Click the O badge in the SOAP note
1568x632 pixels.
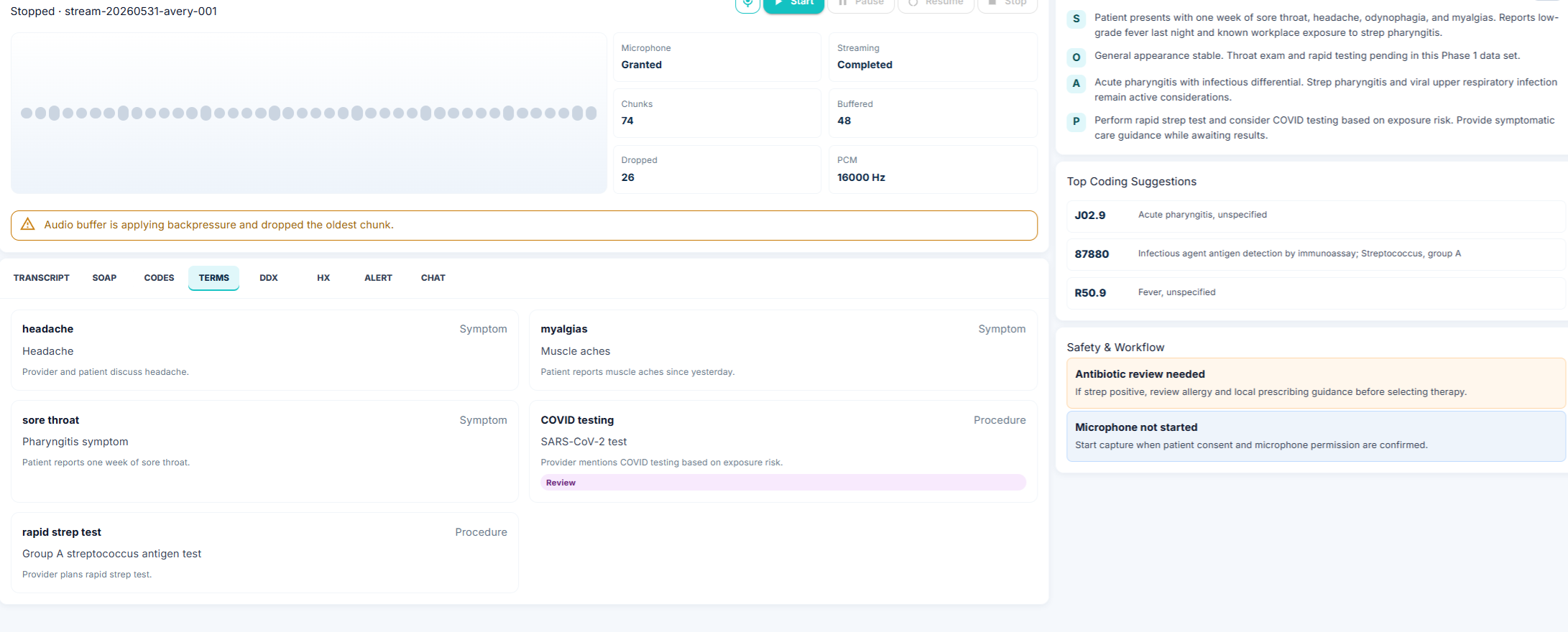(x=1076, y=57)
